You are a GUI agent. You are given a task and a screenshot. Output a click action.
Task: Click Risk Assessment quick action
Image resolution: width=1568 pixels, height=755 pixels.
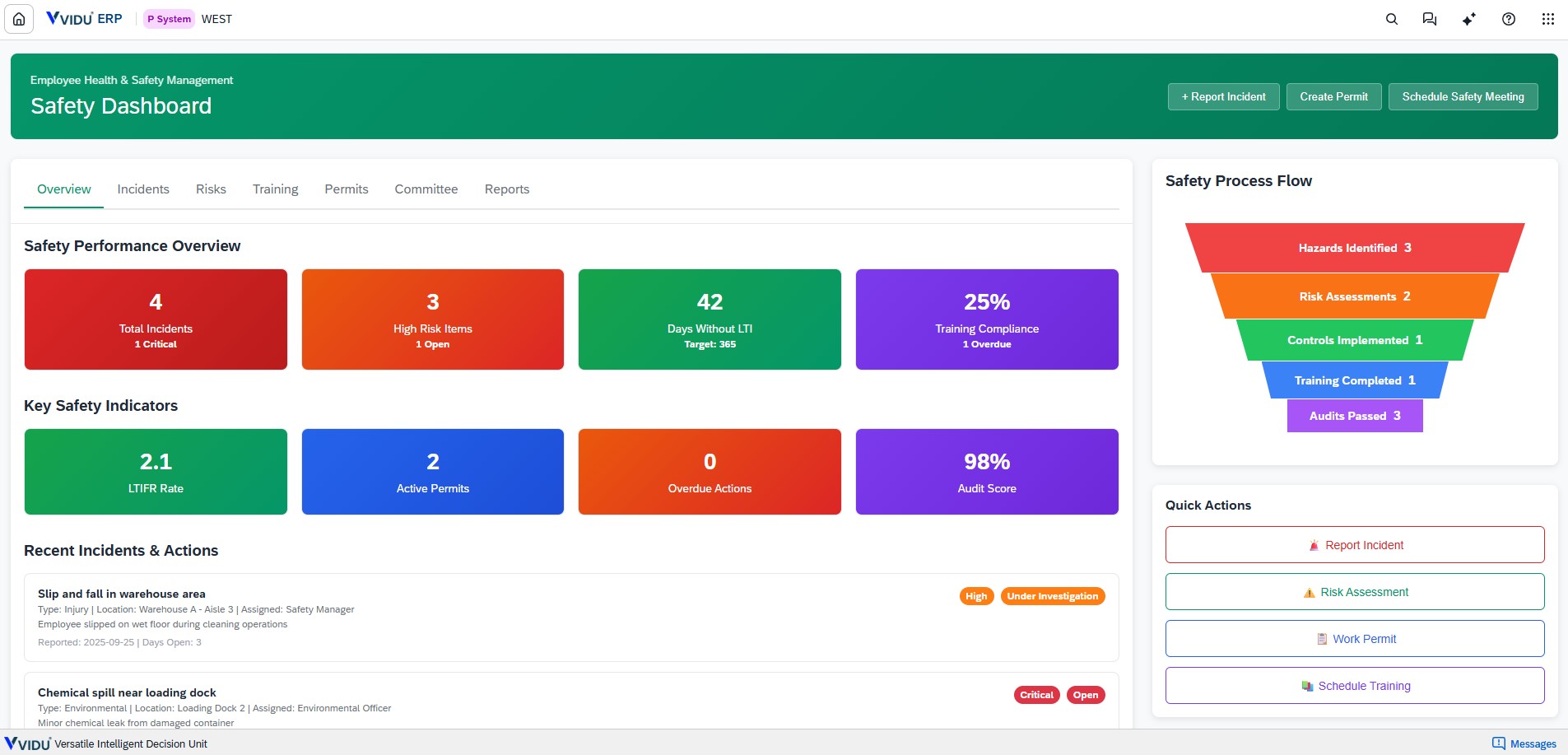pyautogui.click(x=1354, y=592)
